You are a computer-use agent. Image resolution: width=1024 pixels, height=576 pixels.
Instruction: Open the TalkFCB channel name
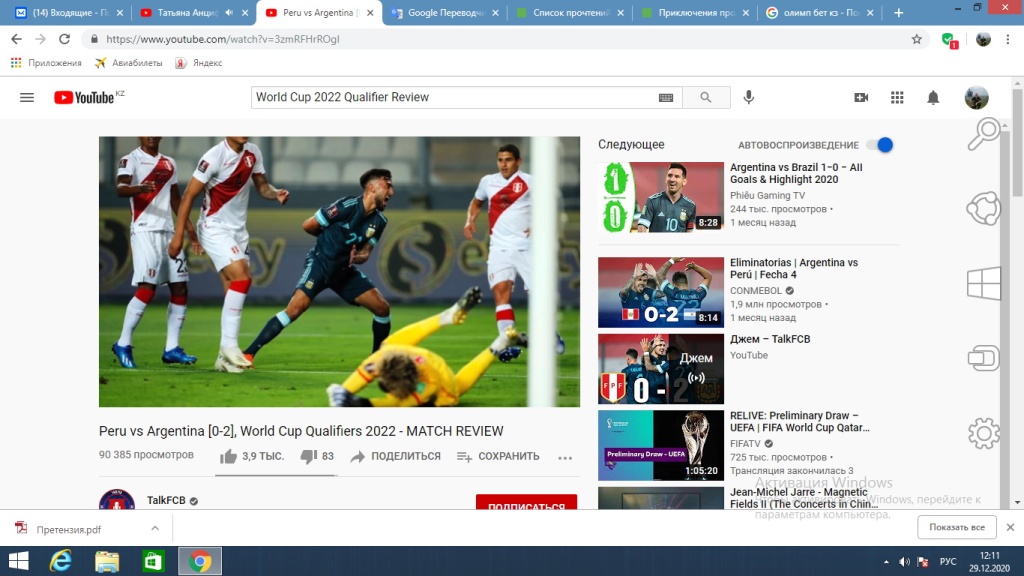(166, 500)
